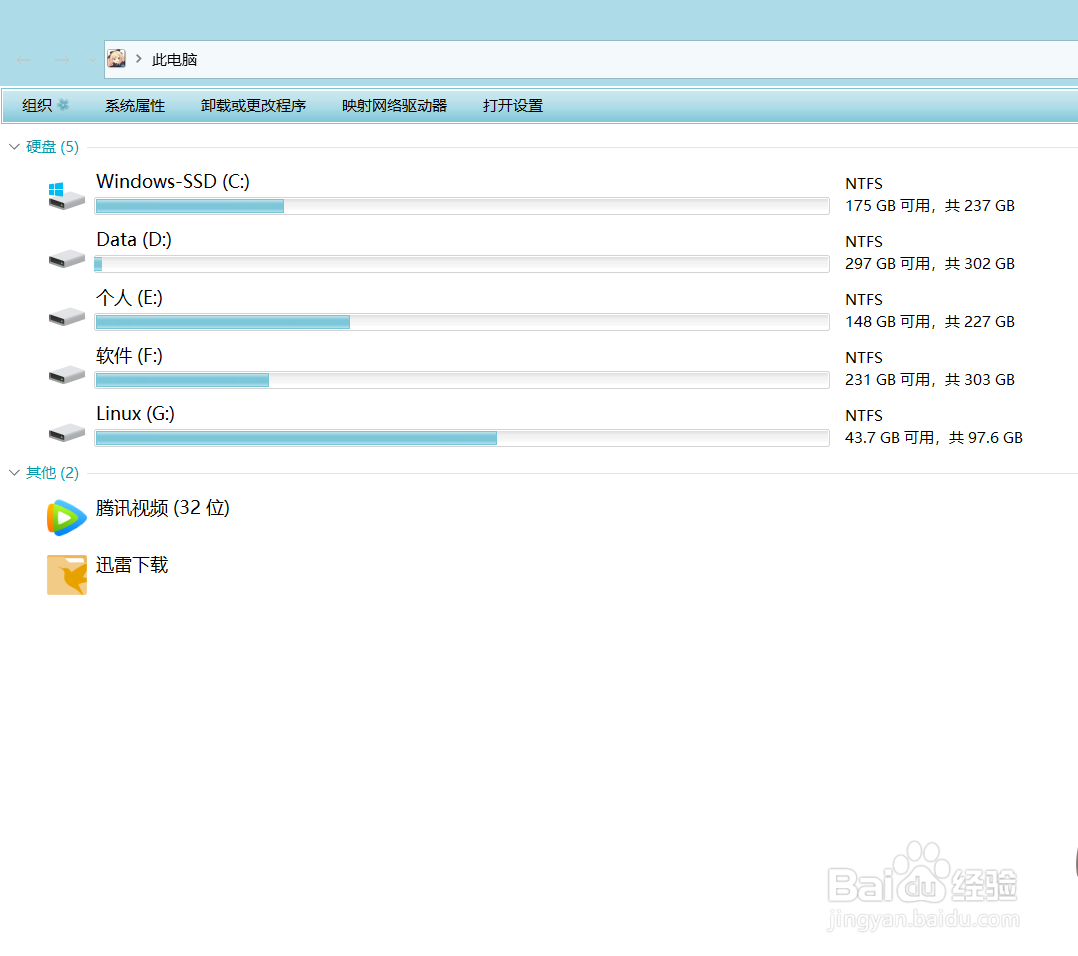Click the Data (D:) drive icon

pyautogui.click(x=66, y=258)
